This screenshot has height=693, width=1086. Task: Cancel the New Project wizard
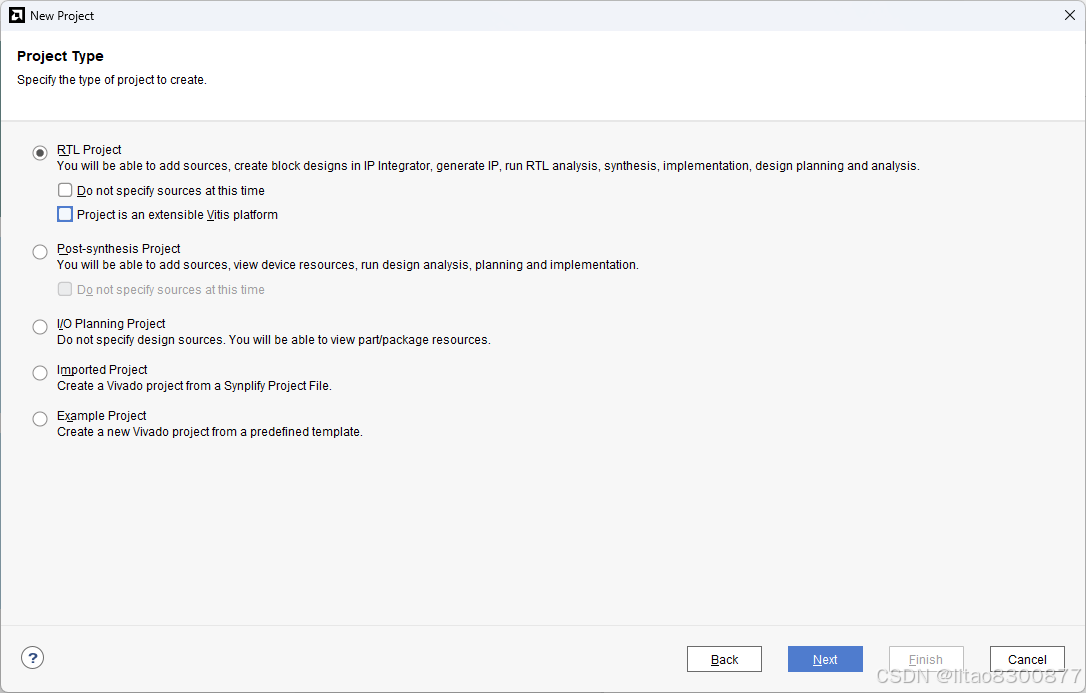click(x=1027, y=659)
